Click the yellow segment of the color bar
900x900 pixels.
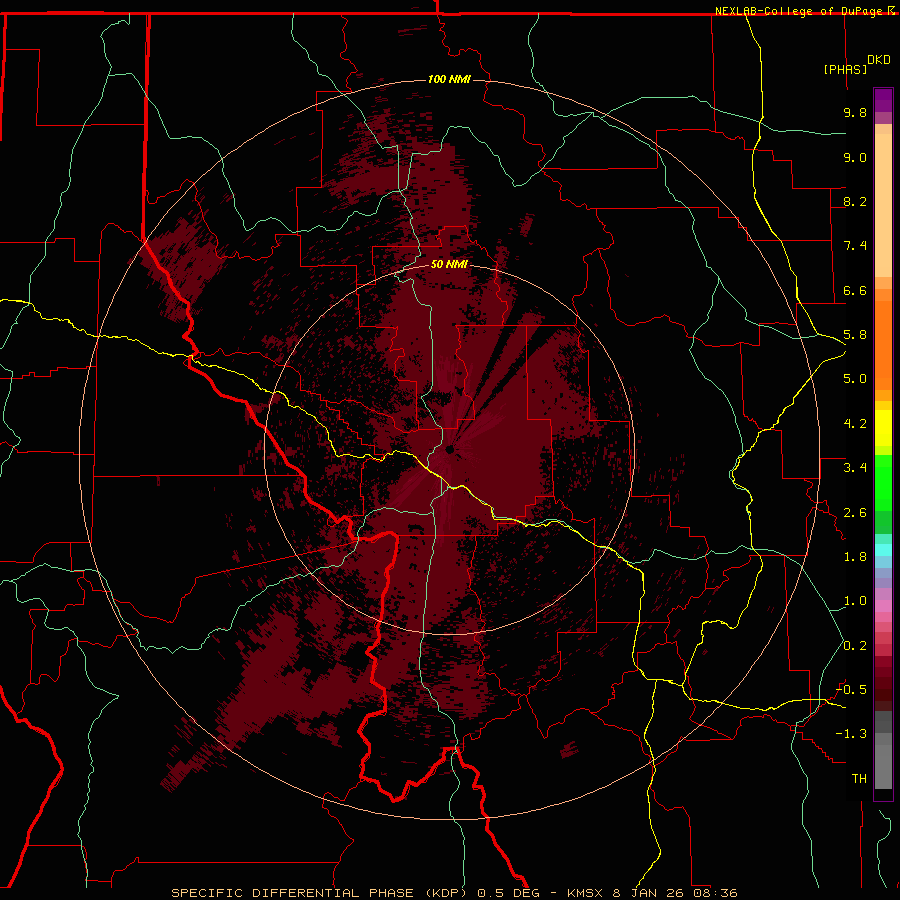pos(883,428)
